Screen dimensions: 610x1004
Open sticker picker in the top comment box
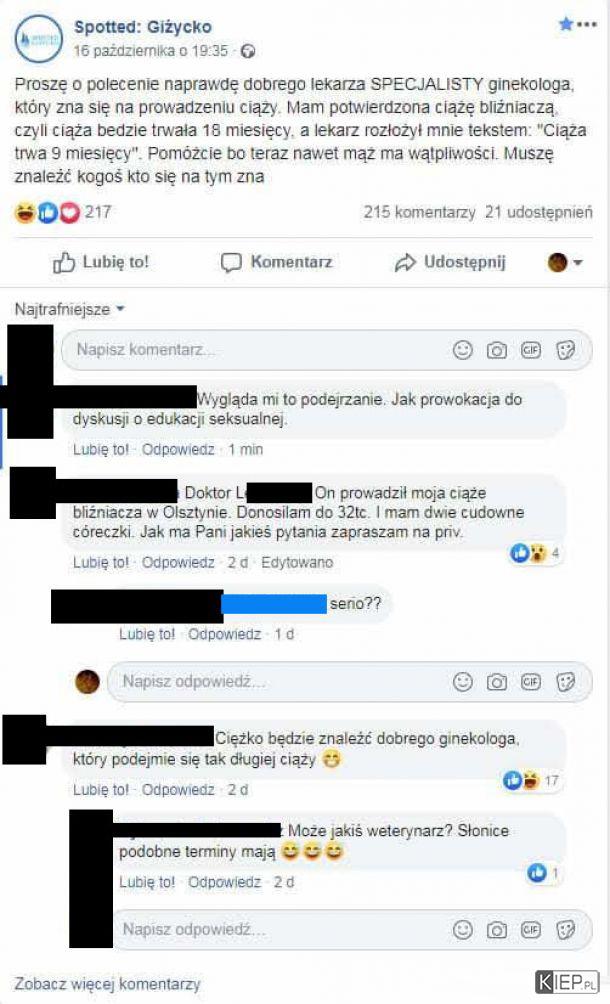tap(565, 350)
